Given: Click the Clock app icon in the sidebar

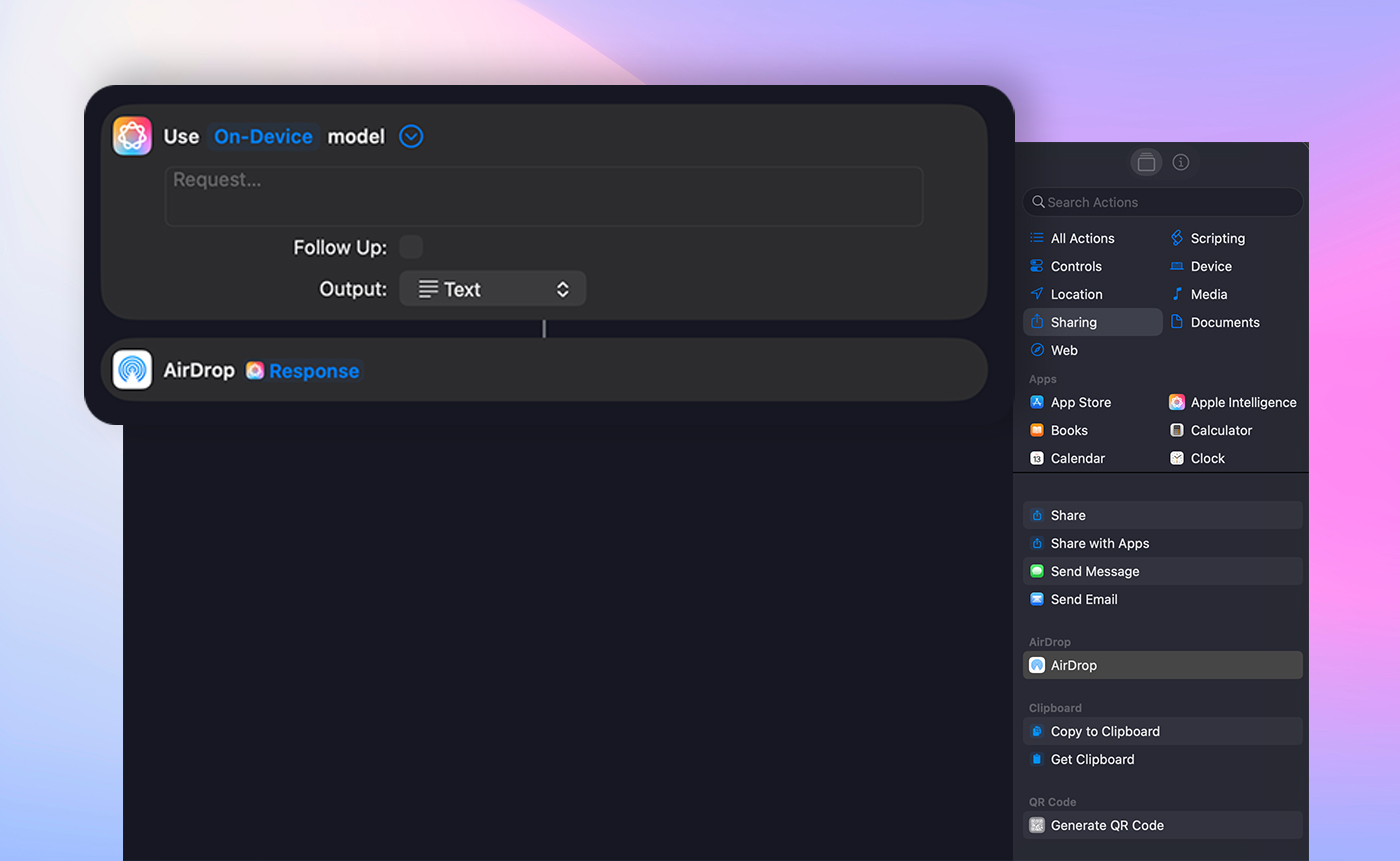Looking at the screenshot, I should pos(1177,458).
